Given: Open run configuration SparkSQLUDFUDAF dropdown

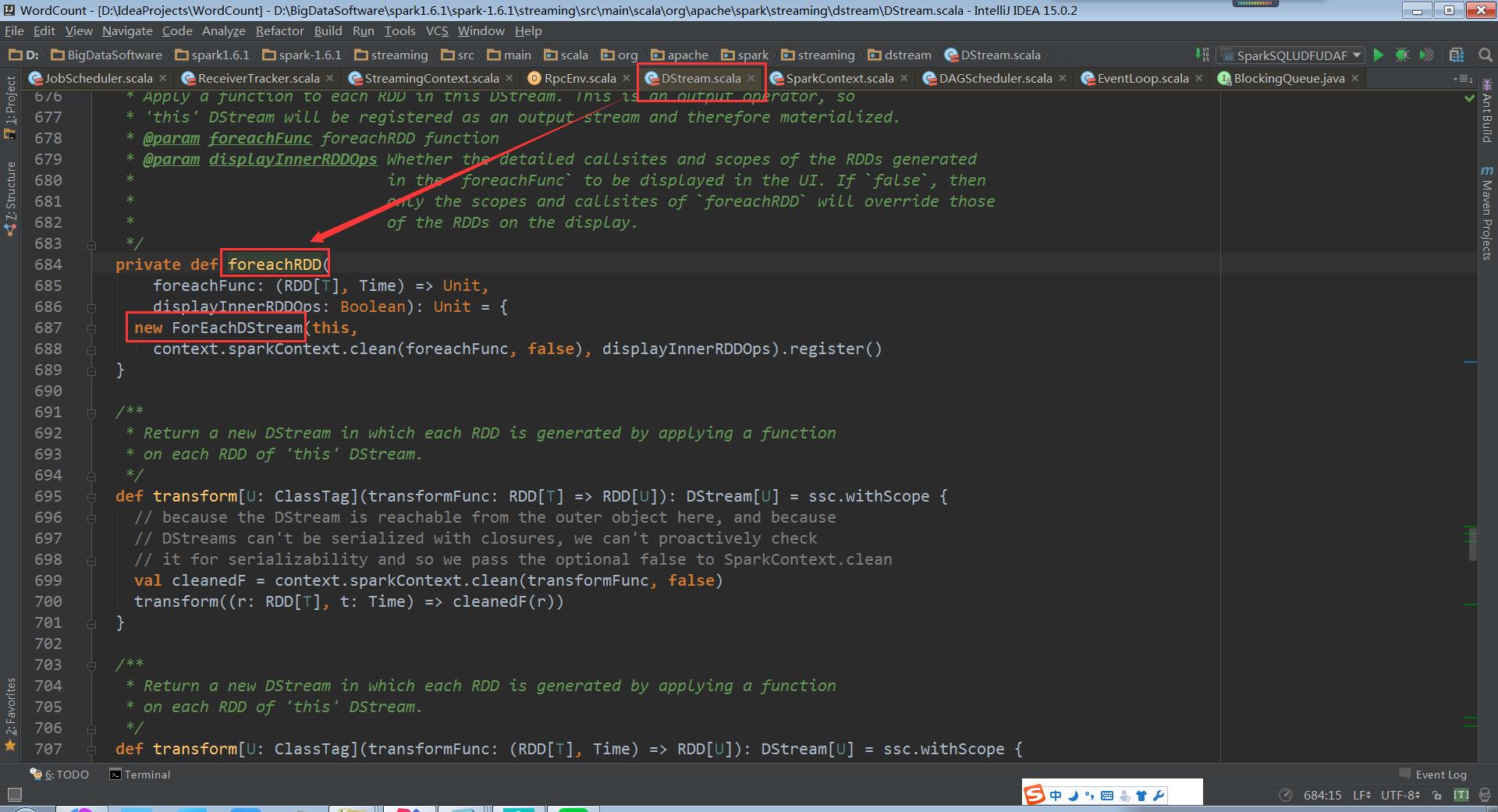Looking at the screenshot, I should [x=1291, y=55].
